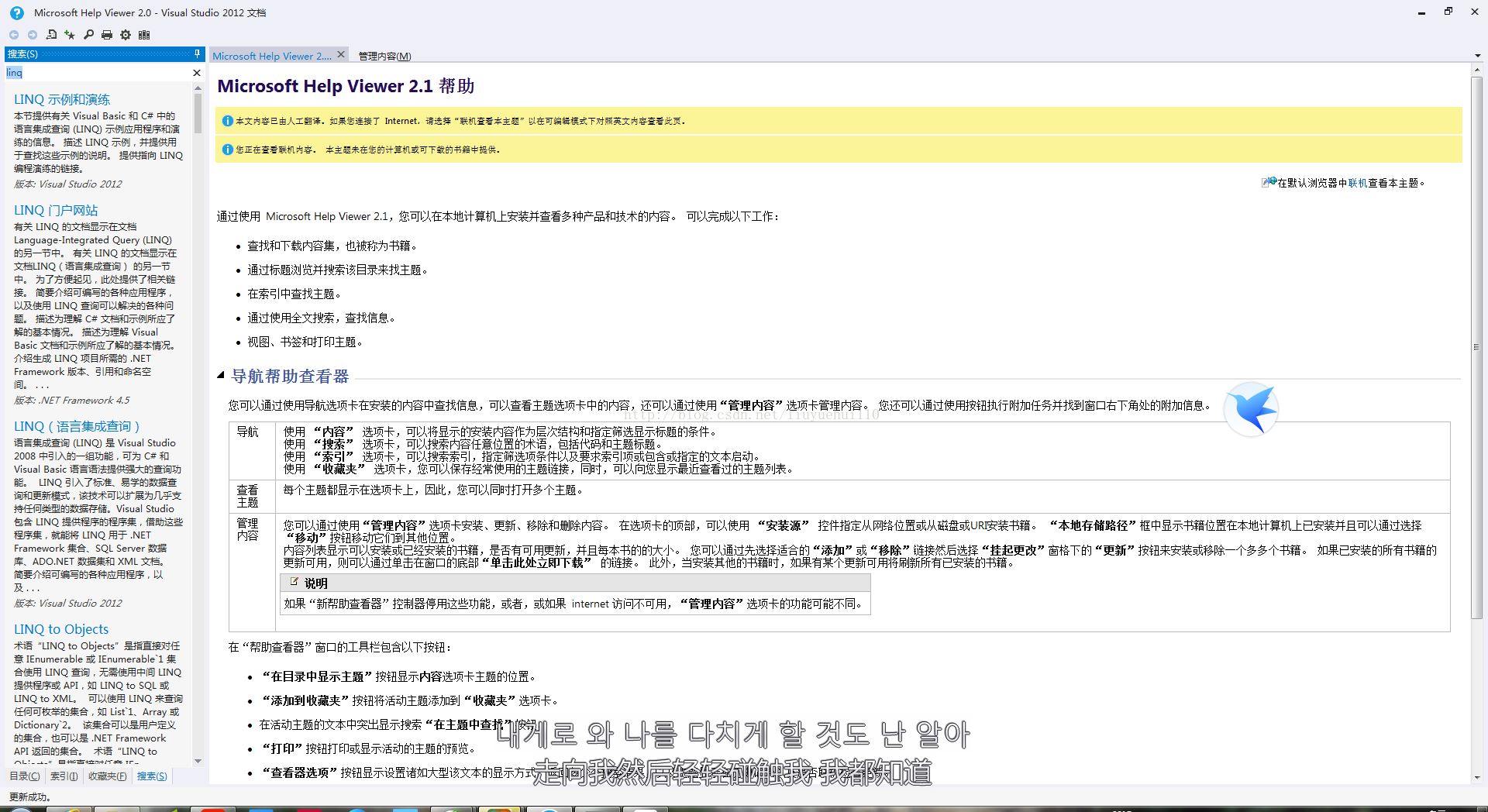Open the tab list dropdown arrow
Viewport: 1488px width, 812px height.
[1478, 56]
